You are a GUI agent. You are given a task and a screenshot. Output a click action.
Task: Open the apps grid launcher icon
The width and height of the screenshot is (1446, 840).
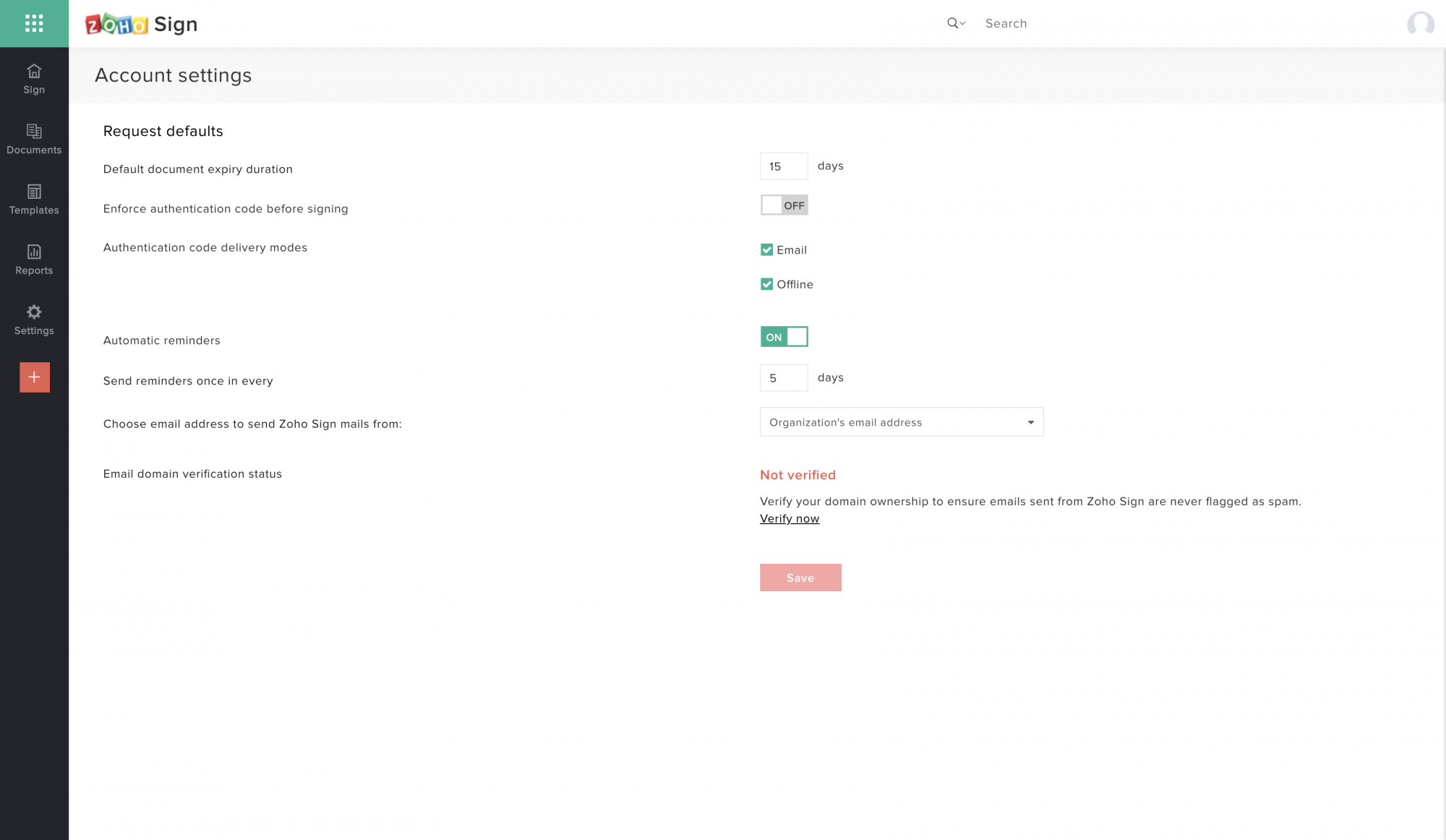click(34, 23)
